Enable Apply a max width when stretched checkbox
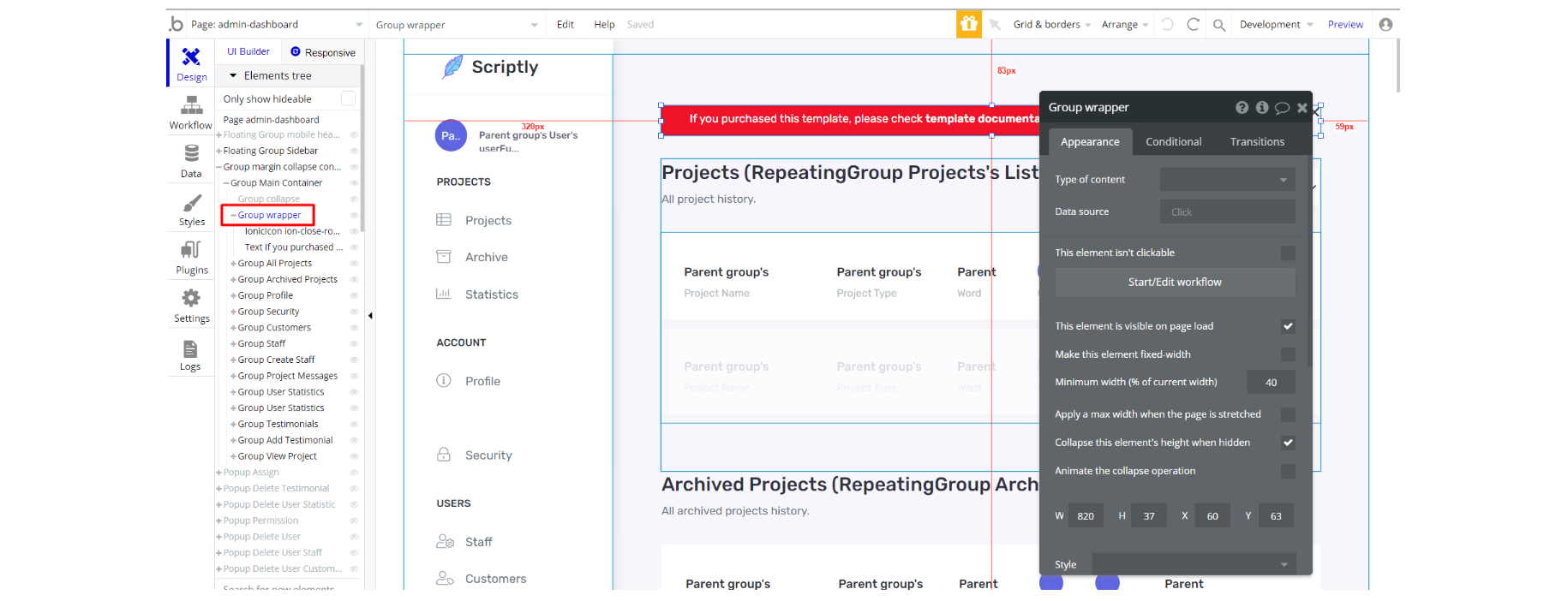This screenshot has width=1568, height=601. click(x=1288, y=415)
